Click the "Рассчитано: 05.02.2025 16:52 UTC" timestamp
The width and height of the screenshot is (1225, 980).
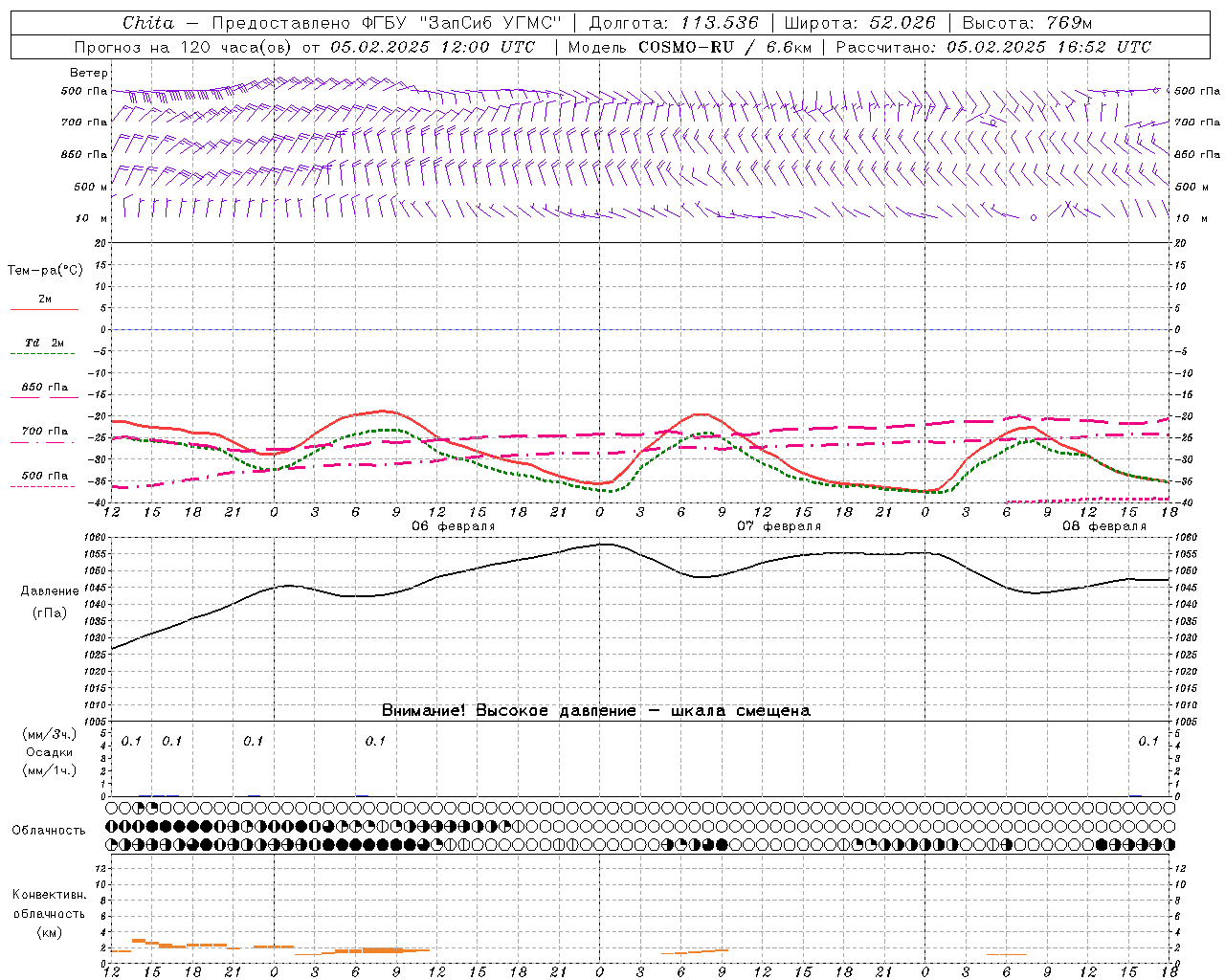click(993, 47)
